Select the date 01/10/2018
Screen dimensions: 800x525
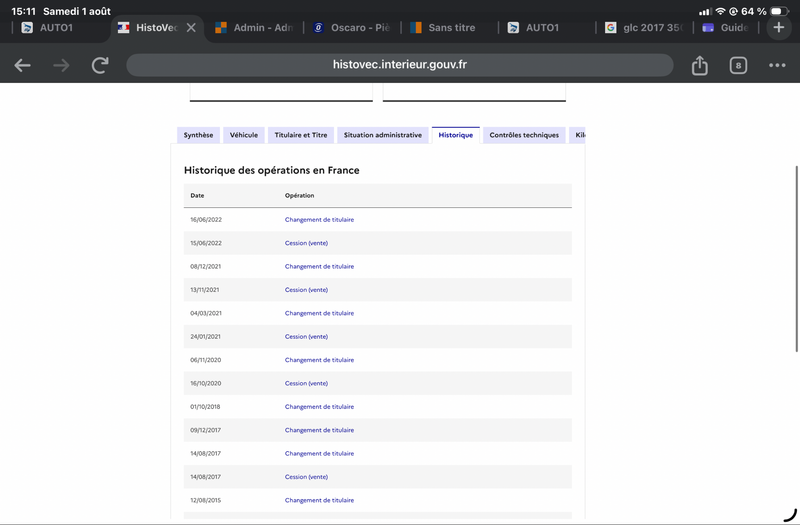205,407
